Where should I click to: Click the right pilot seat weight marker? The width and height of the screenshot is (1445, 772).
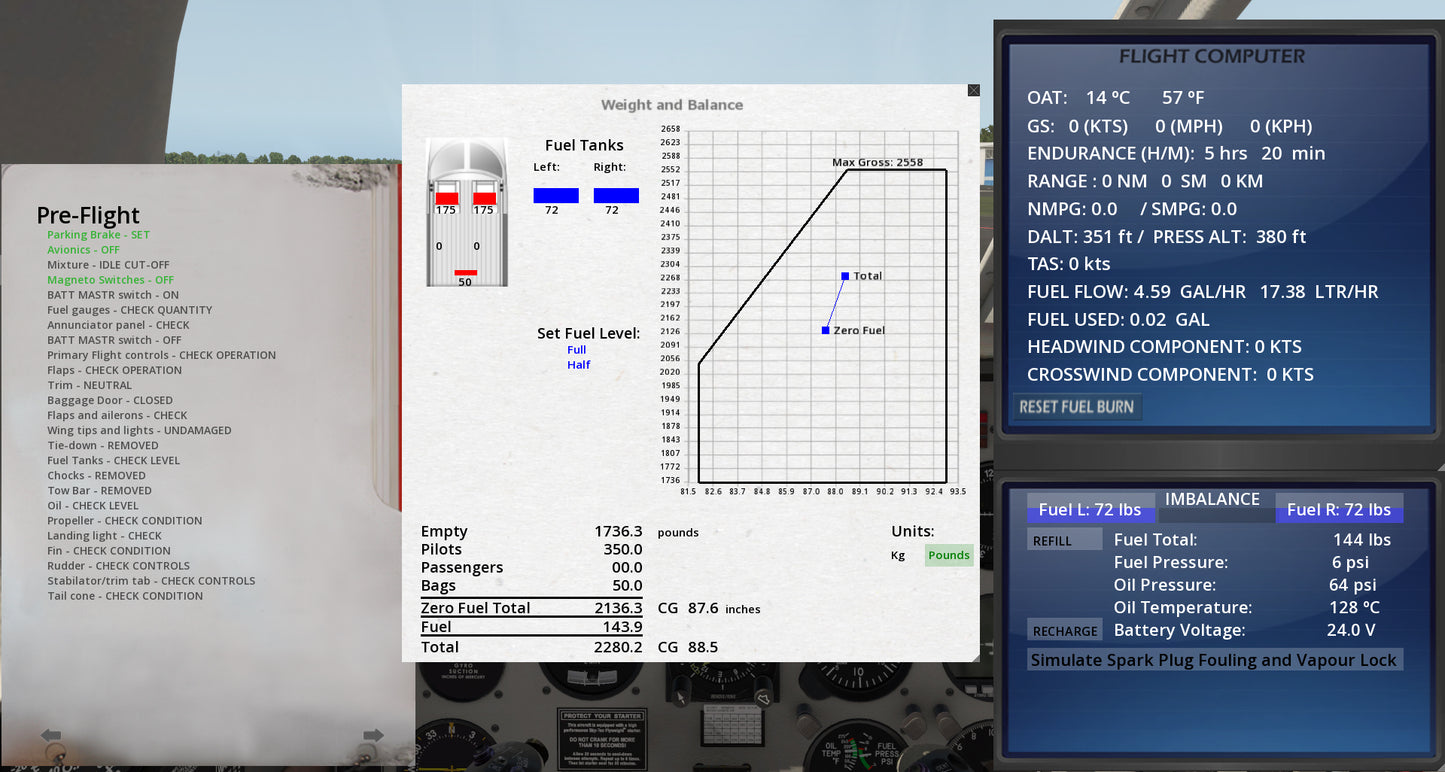(x=484, y=198)
